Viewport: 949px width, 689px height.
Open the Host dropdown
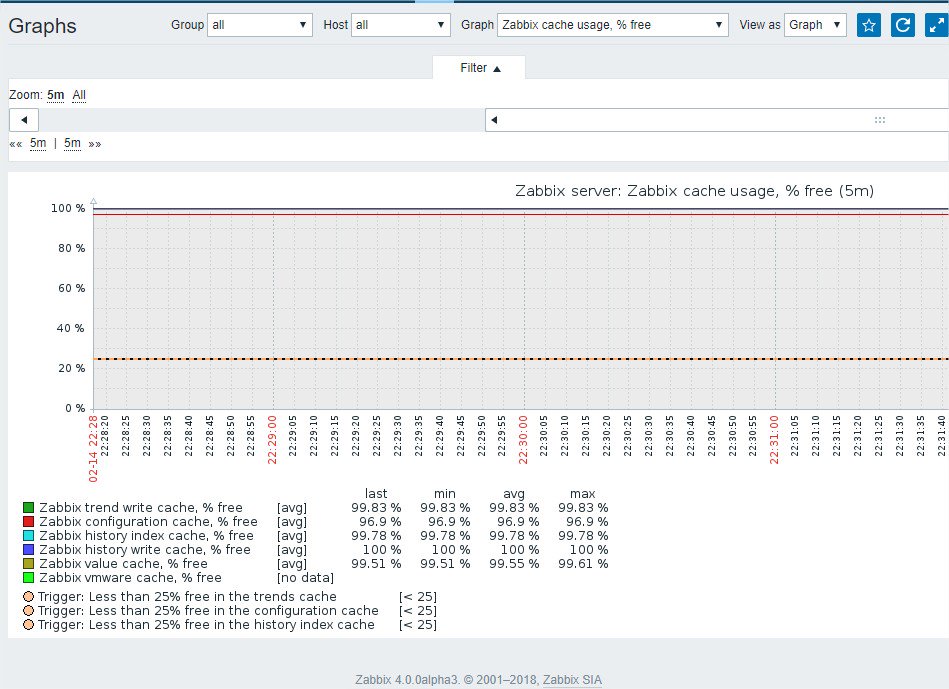click(401, 25)
